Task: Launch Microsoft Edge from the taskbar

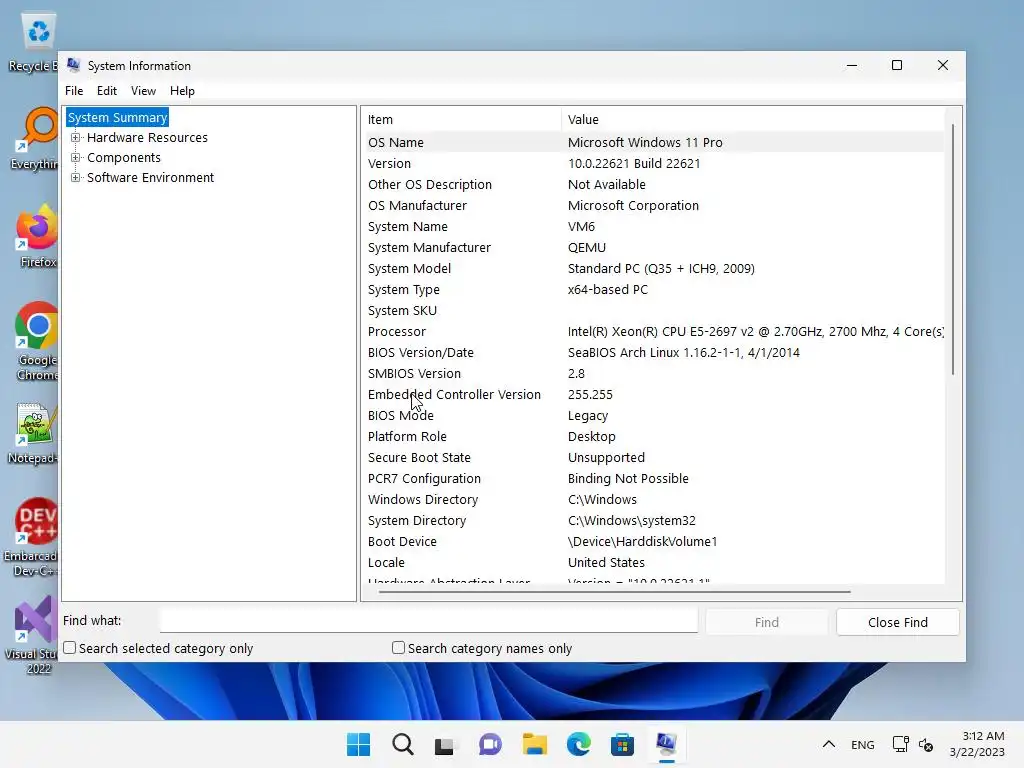Action: (579, 744)
